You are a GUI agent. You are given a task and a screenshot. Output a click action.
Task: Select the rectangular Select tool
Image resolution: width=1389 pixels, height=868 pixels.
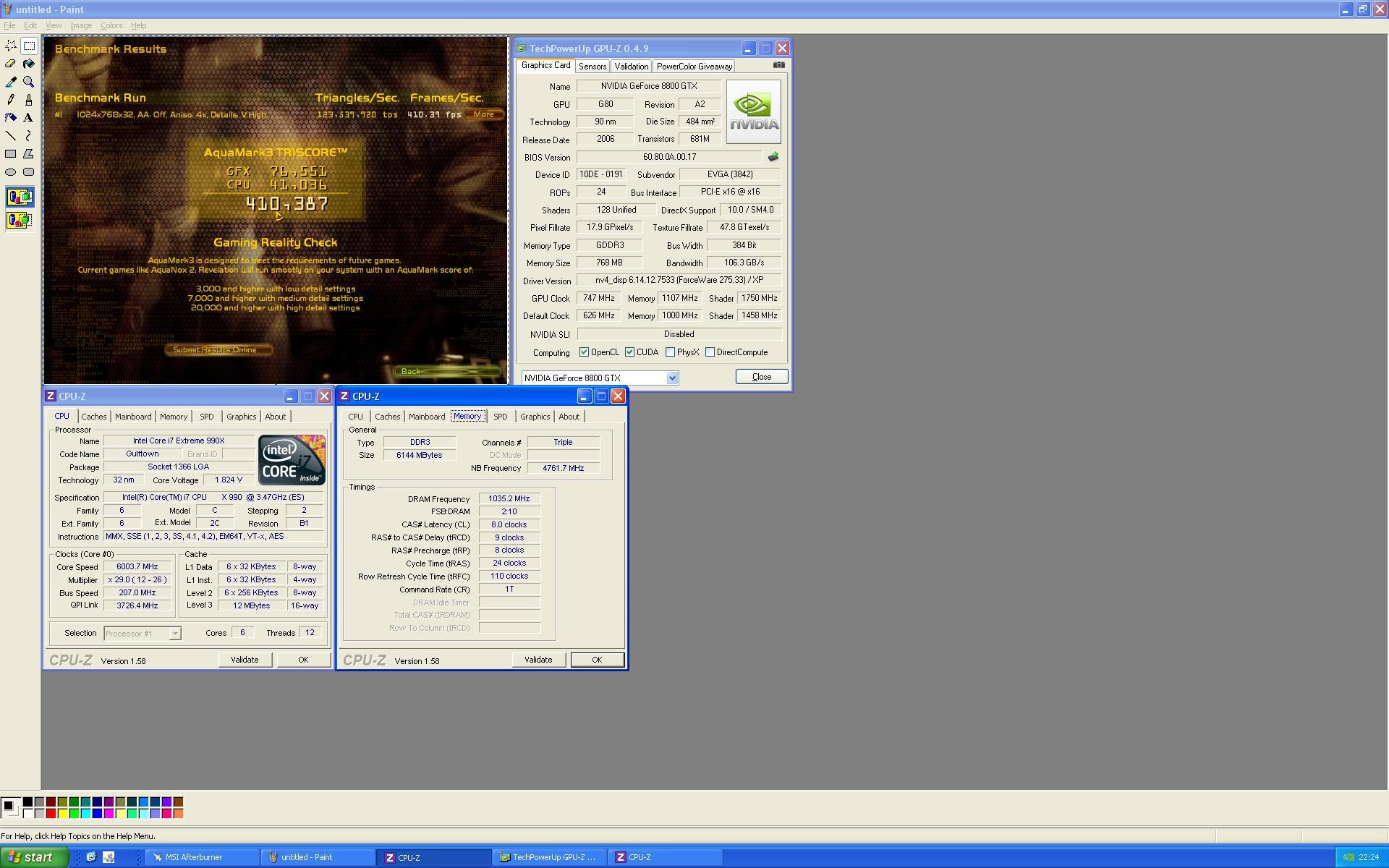pyautogui.click(x=29, y=46)
